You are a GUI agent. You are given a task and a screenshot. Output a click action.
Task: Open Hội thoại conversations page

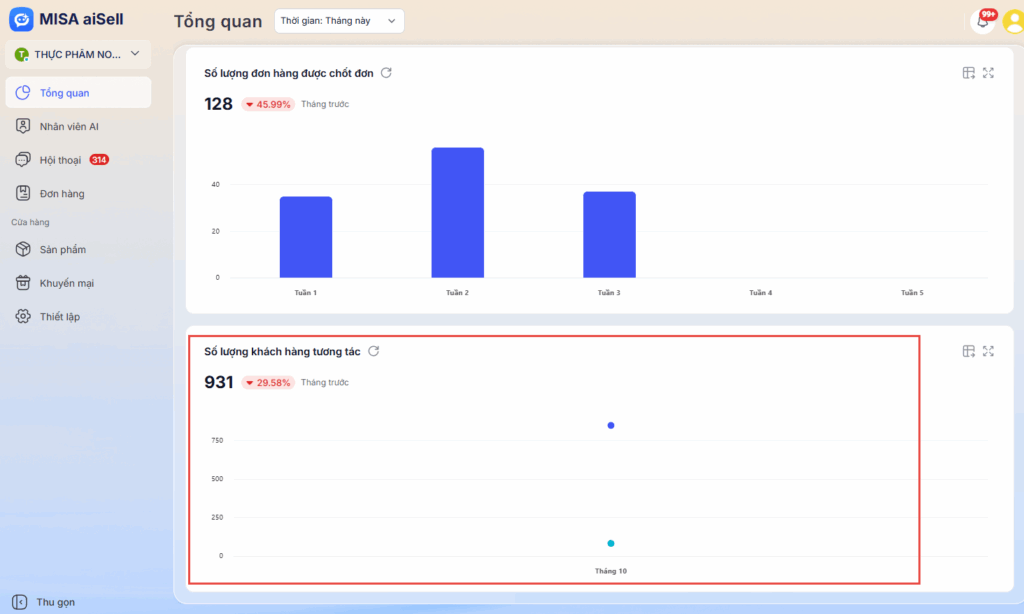click(x=60, y=160)
